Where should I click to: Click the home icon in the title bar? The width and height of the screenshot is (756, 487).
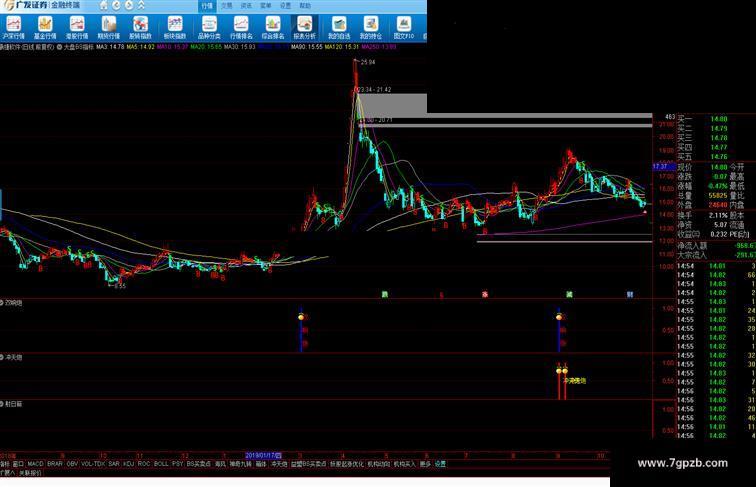104,5
